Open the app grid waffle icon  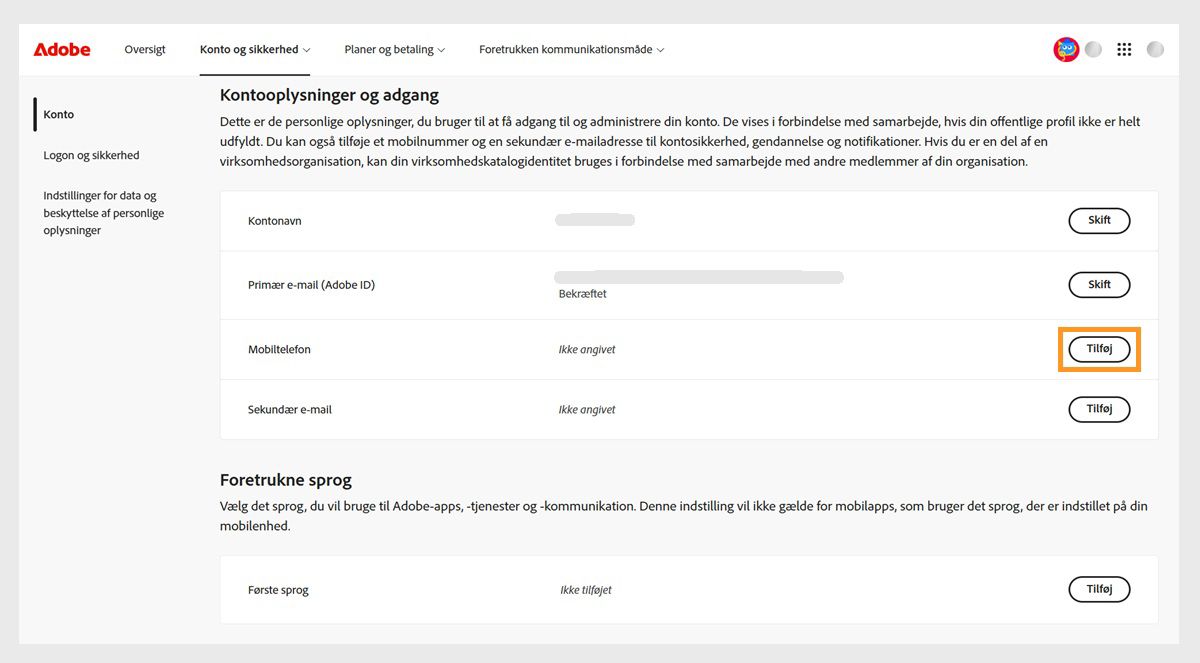[x=1124, y=48]
